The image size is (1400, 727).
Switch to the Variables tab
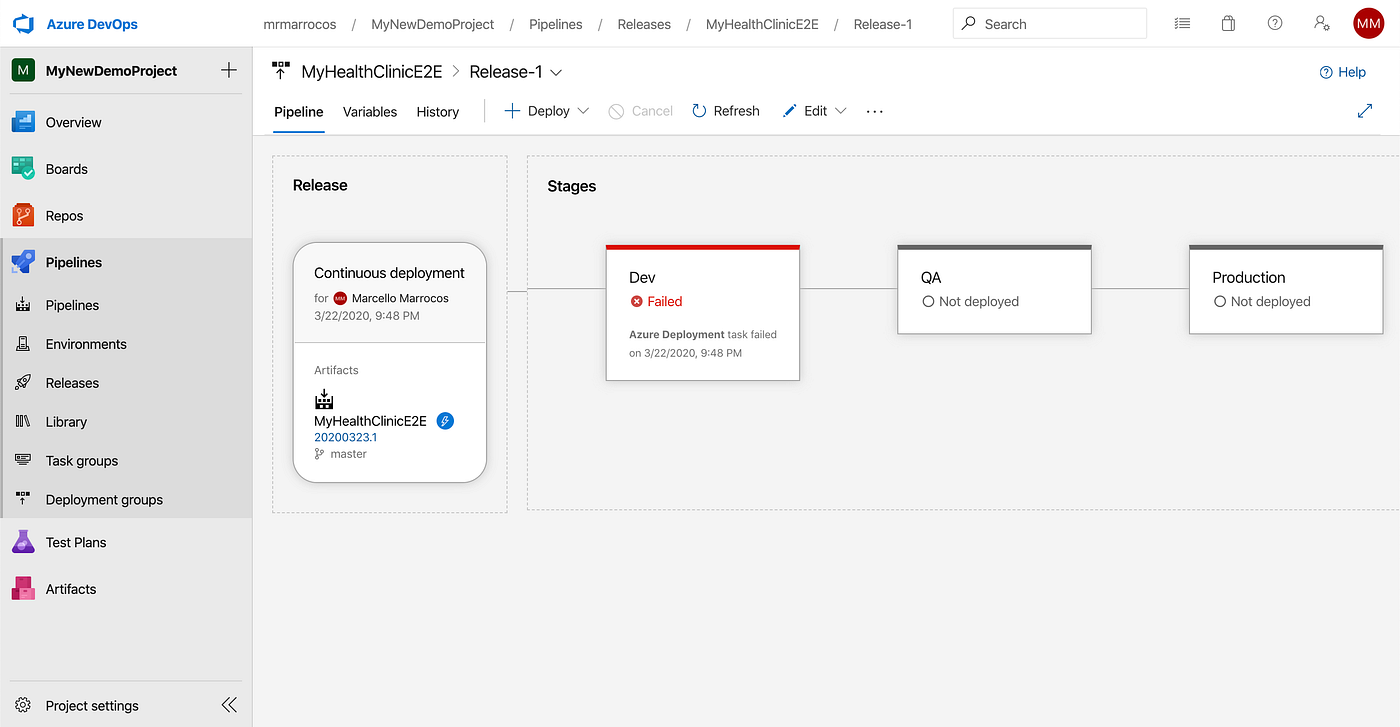[369, 111]
